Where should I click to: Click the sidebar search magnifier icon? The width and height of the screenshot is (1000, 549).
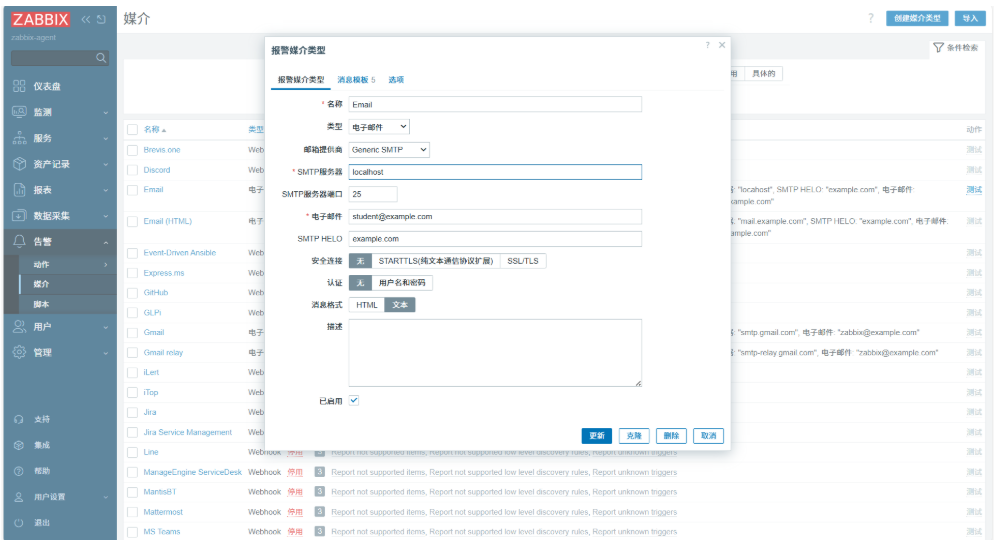pyautogui.click(x=101, y=58)
